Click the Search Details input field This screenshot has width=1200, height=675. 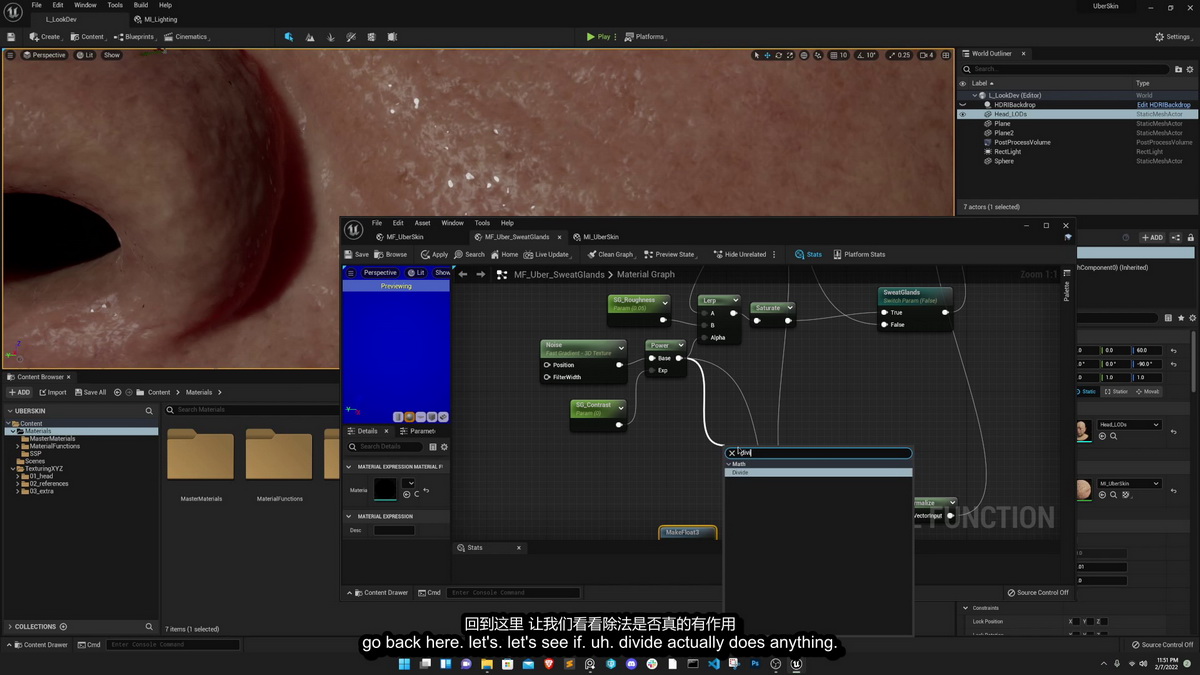(387, 447)
